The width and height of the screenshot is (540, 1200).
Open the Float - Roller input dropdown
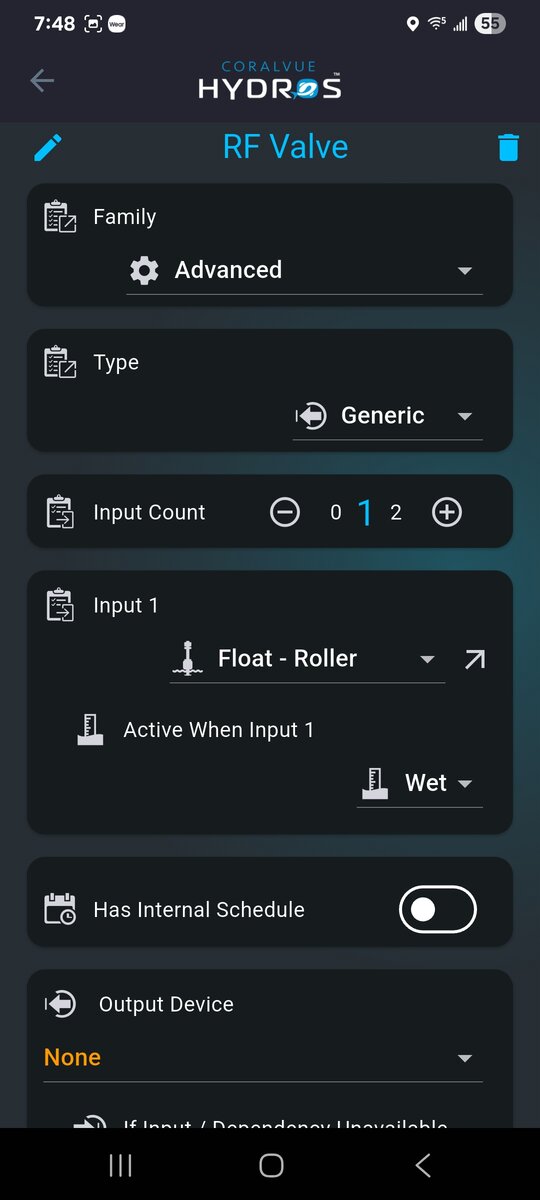click(307, 659)
